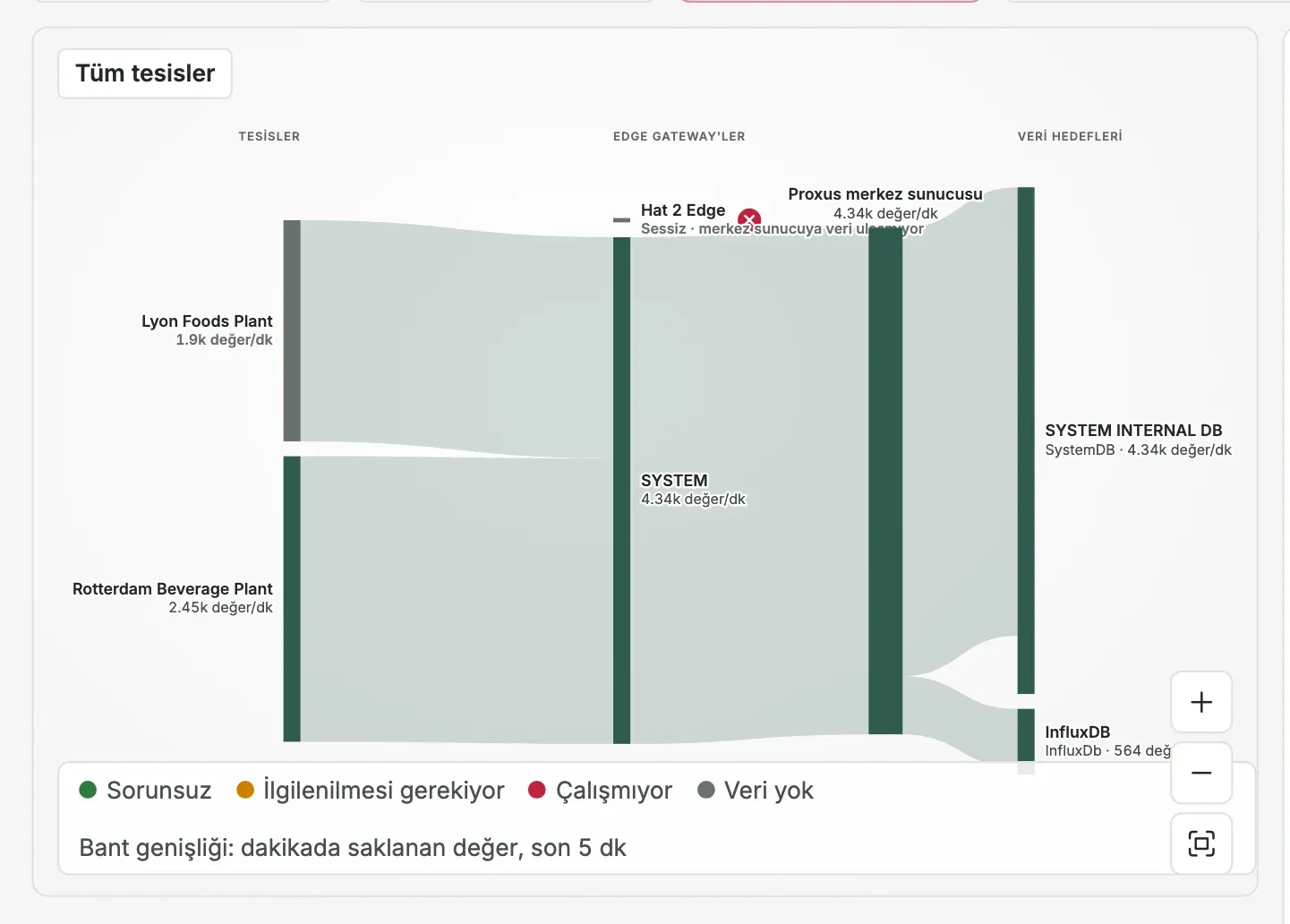1290x924 pixels.
Task: Click the Lyon Foods Plant label
Action: tap(207, 321)
